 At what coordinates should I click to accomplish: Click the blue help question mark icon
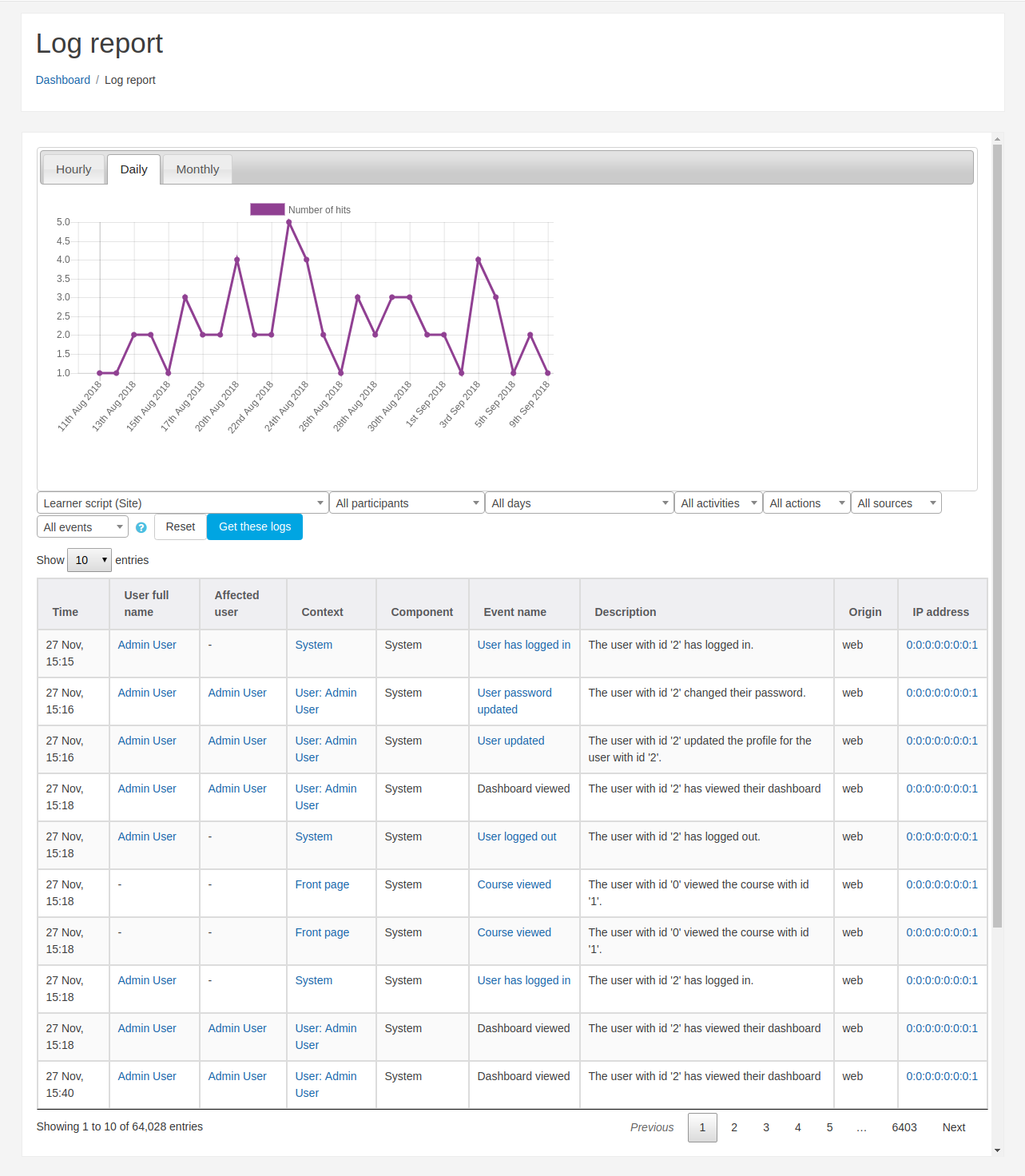click(x=141, y=527)
